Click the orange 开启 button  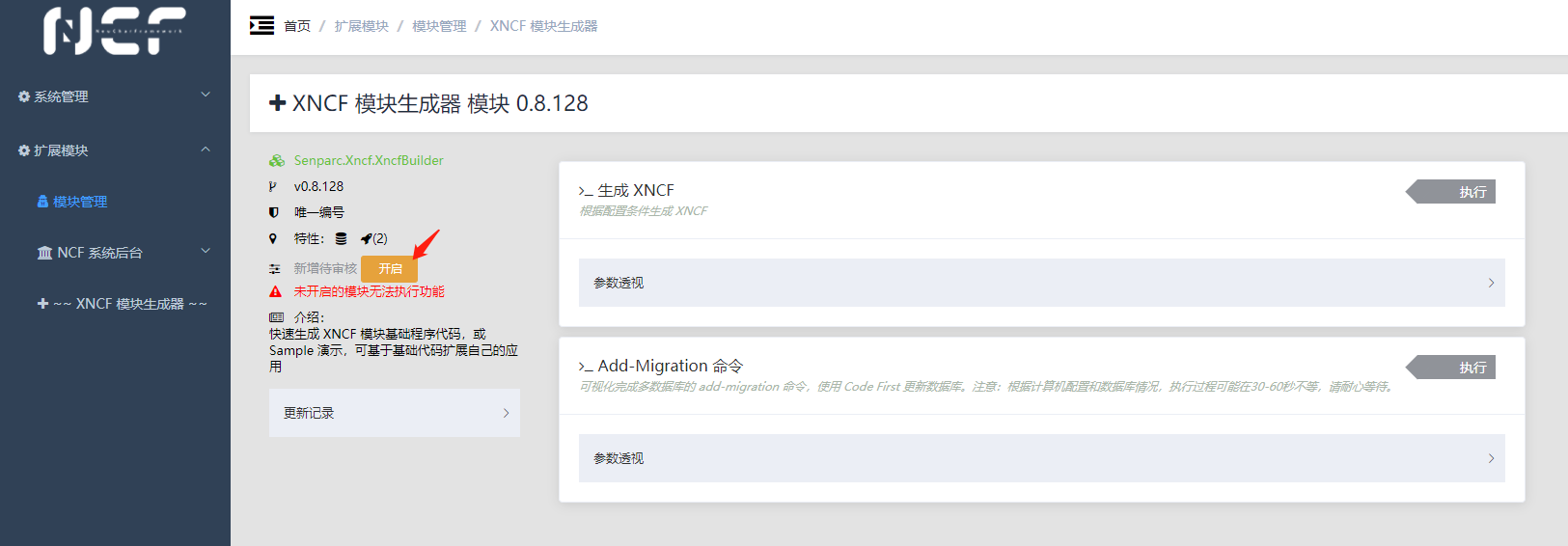pyautogui.click(x=390, y=269)
